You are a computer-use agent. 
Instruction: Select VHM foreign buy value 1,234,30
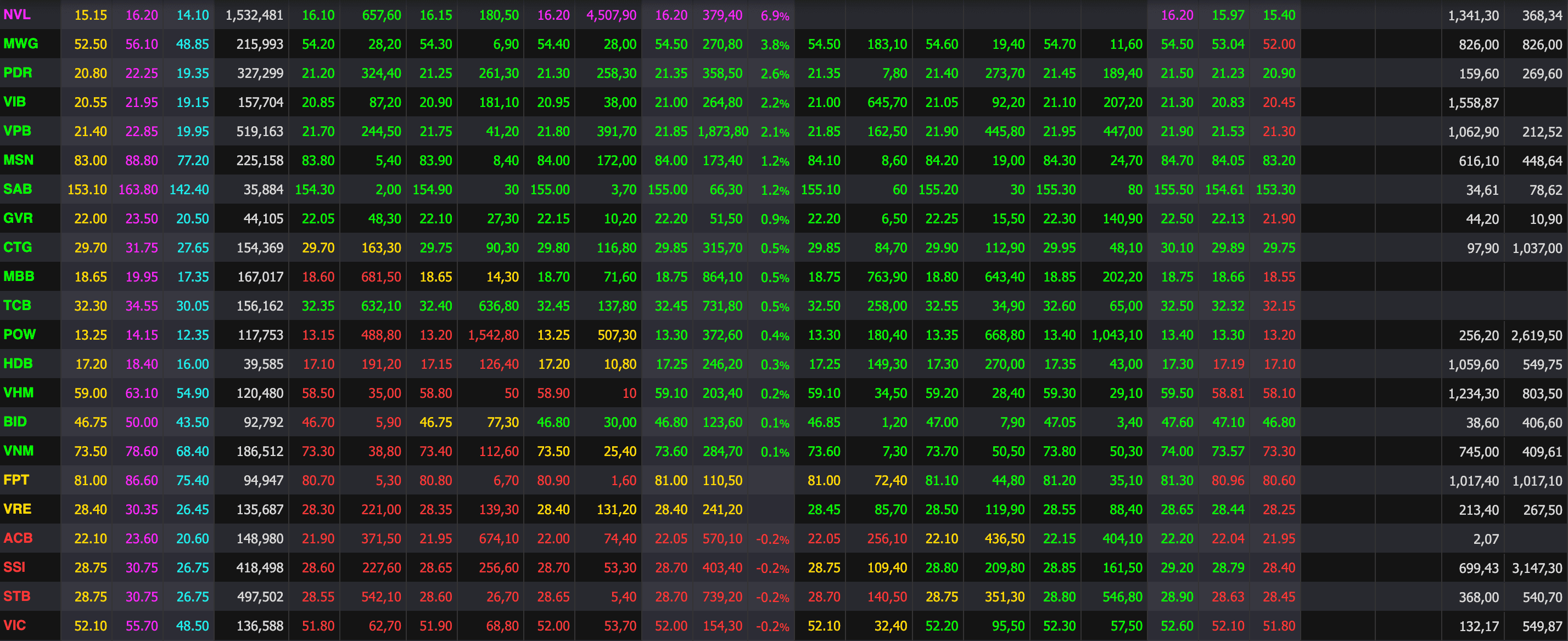[x=1474, y=394]
